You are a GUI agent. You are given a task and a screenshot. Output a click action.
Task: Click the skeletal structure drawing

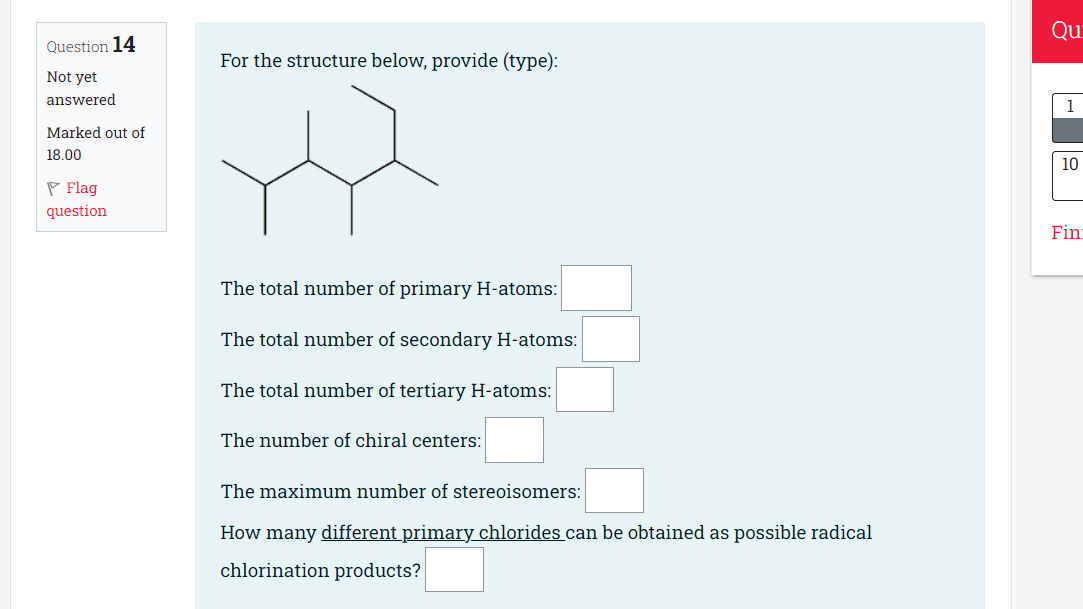[x=330, y=160]
